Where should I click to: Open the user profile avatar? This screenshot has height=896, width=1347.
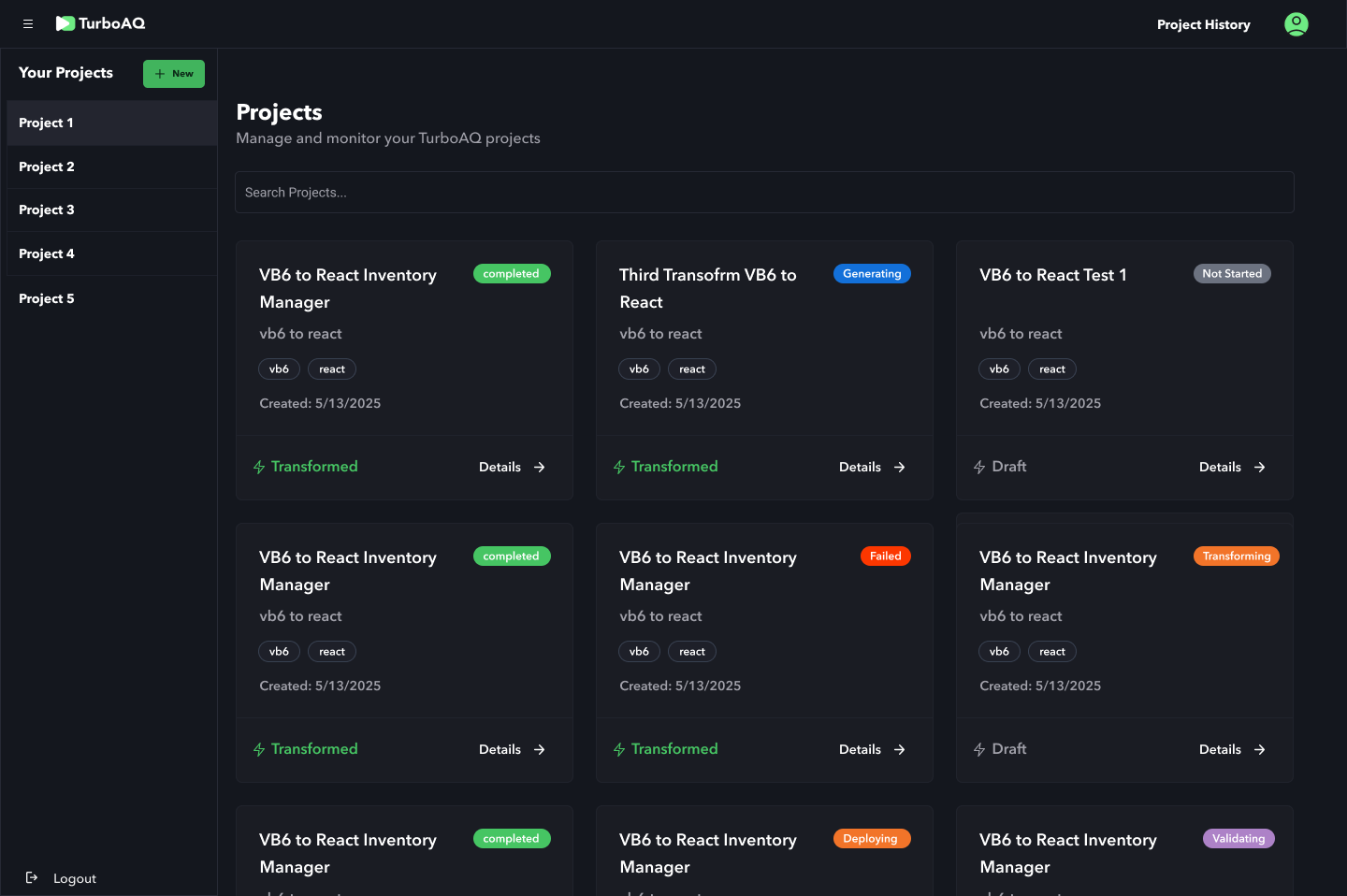point(1296,24)
